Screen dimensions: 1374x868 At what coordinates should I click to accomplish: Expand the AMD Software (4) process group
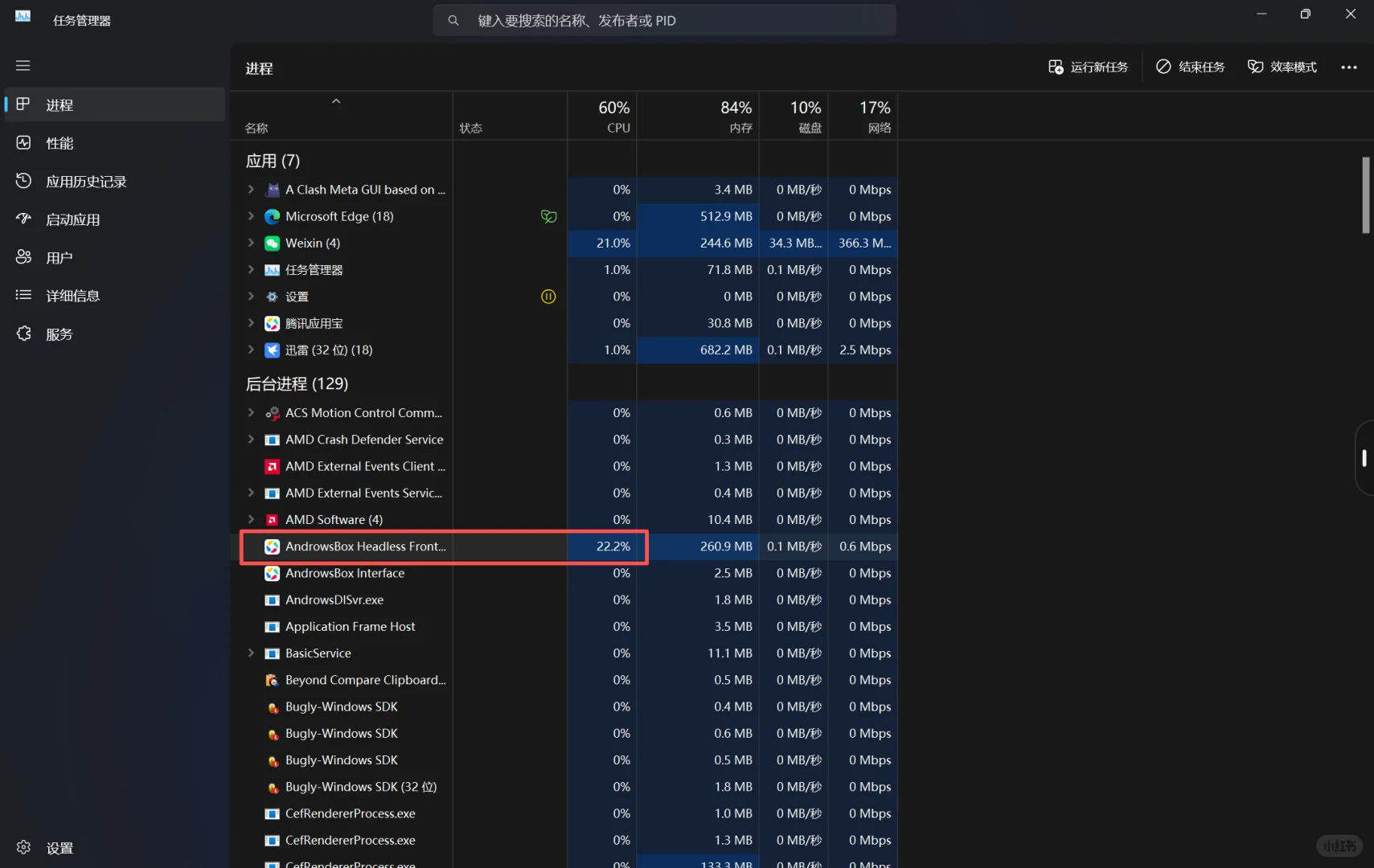coord(251,520)
